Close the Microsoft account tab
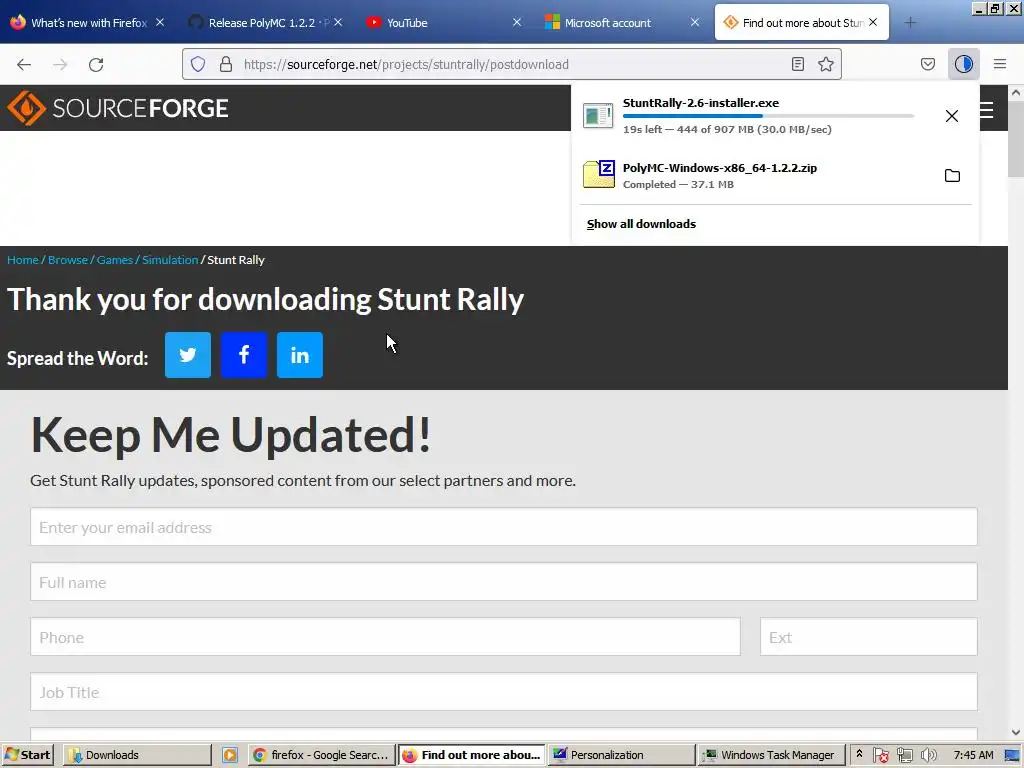Image resolution: width=1024 pixels, height=768 pixels. point(695,22)
